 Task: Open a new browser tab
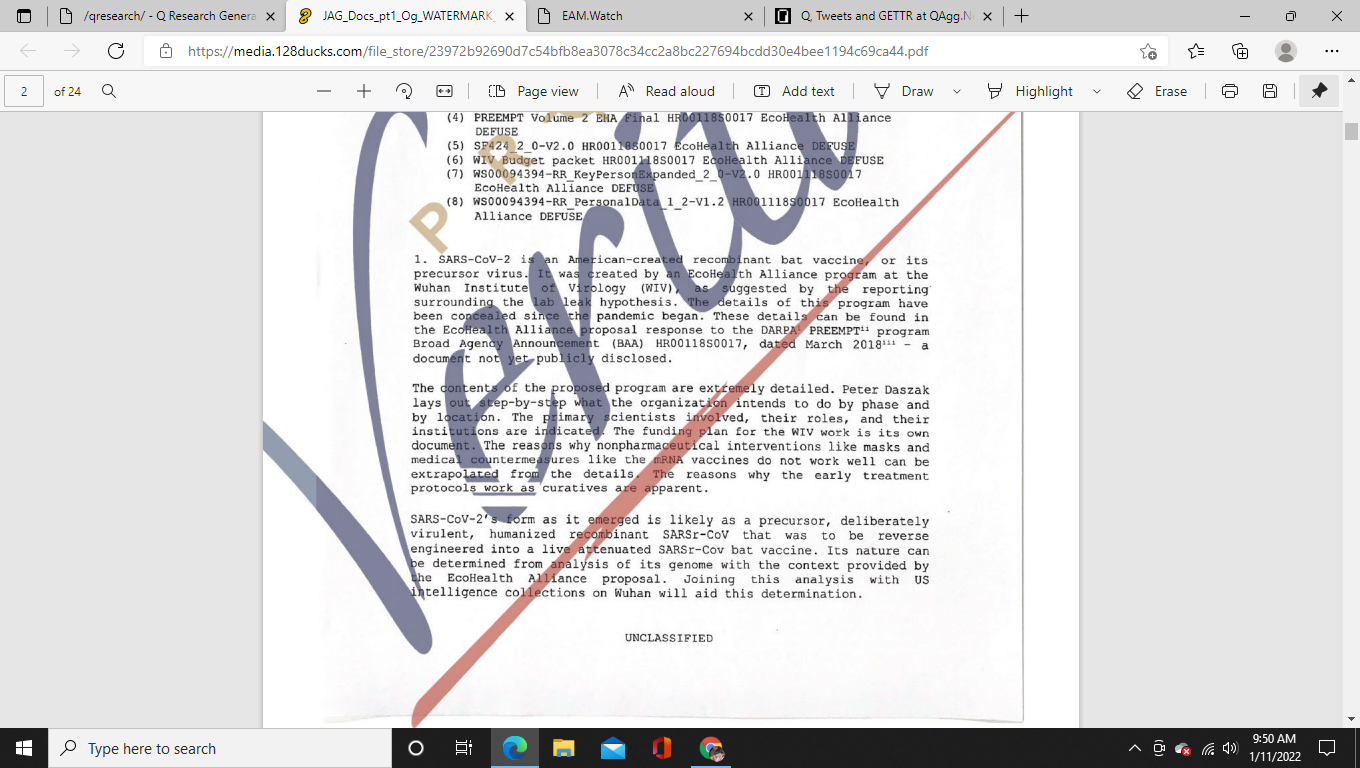tap(1022, 16)
